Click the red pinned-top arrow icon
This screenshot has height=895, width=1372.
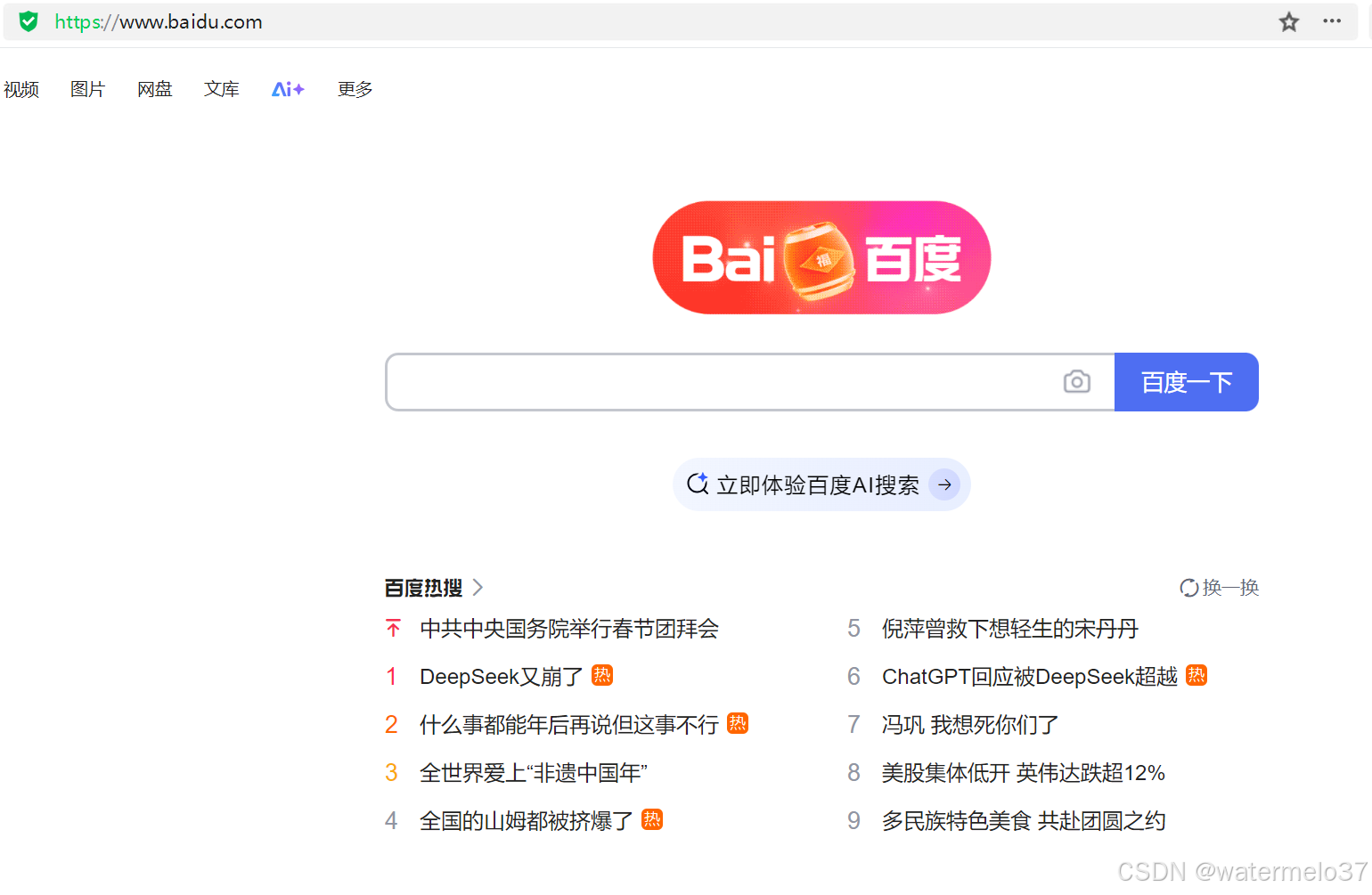coord(393,629)
